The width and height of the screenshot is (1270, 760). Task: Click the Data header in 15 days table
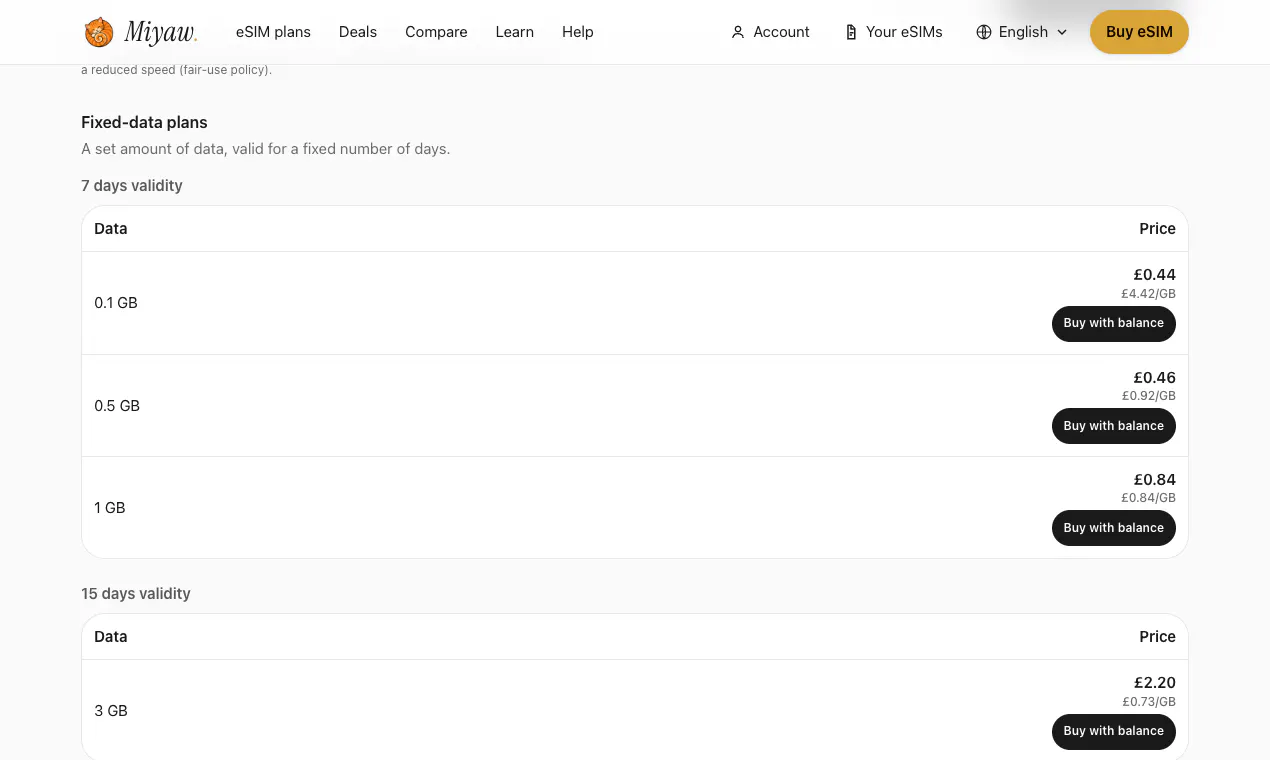[111, 637]
